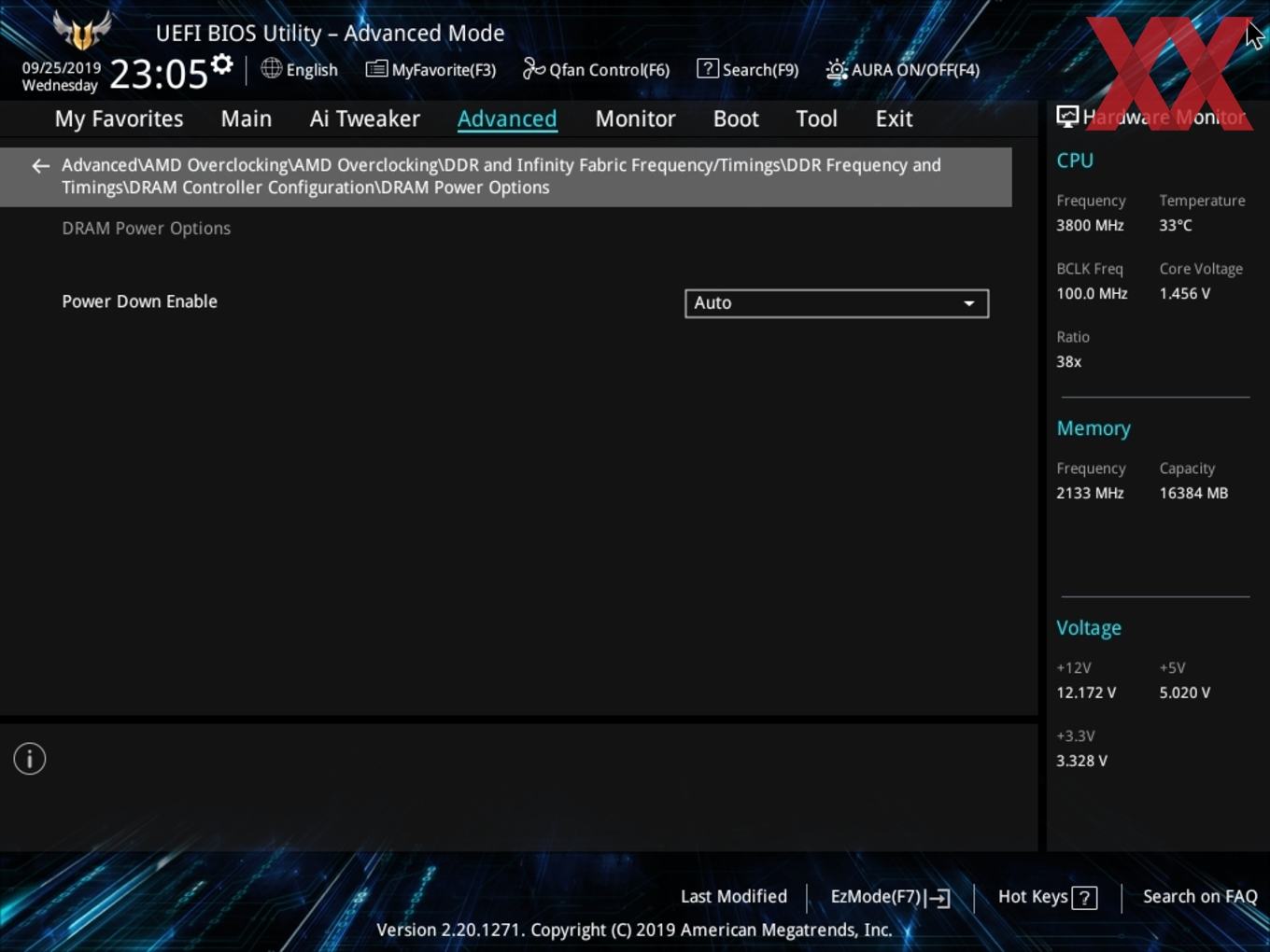Click memory capacity value 16384 MB

pos(1193,493)
